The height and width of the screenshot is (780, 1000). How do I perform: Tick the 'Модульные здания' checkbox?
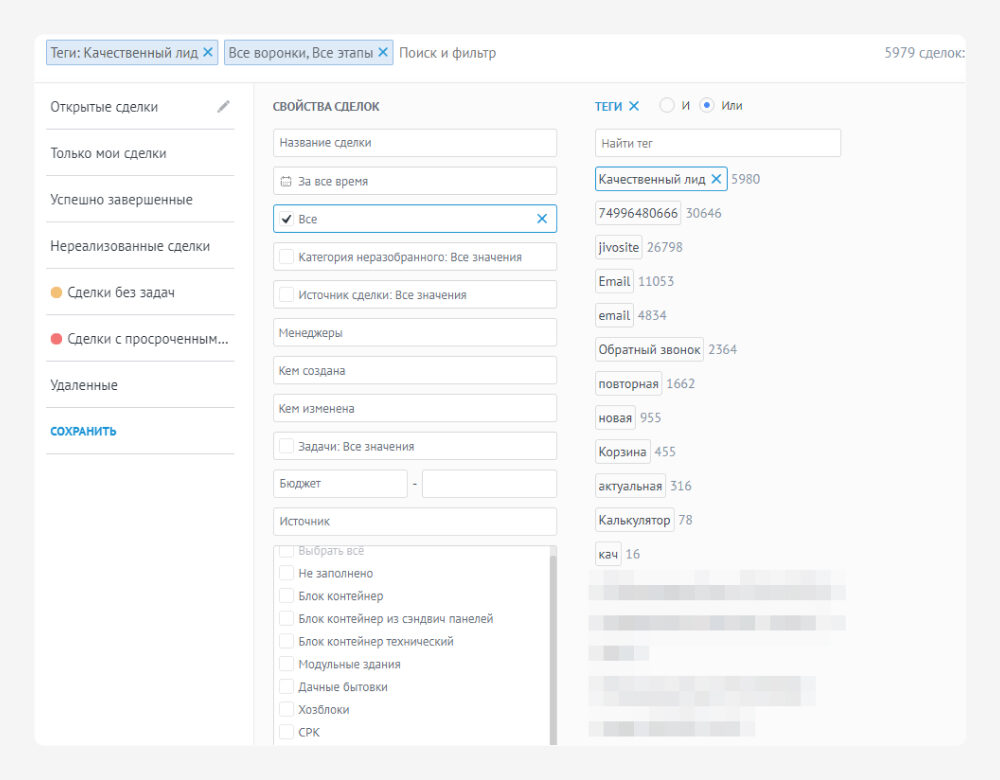tap(287, 665)
